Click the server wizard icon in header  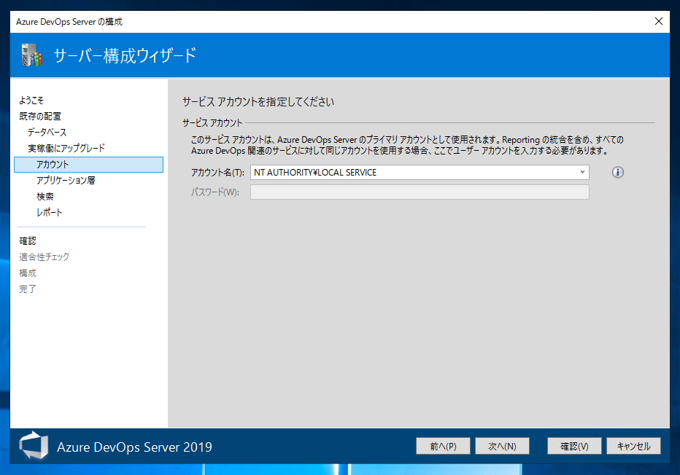pyautogui.click(x=32, y=55)
